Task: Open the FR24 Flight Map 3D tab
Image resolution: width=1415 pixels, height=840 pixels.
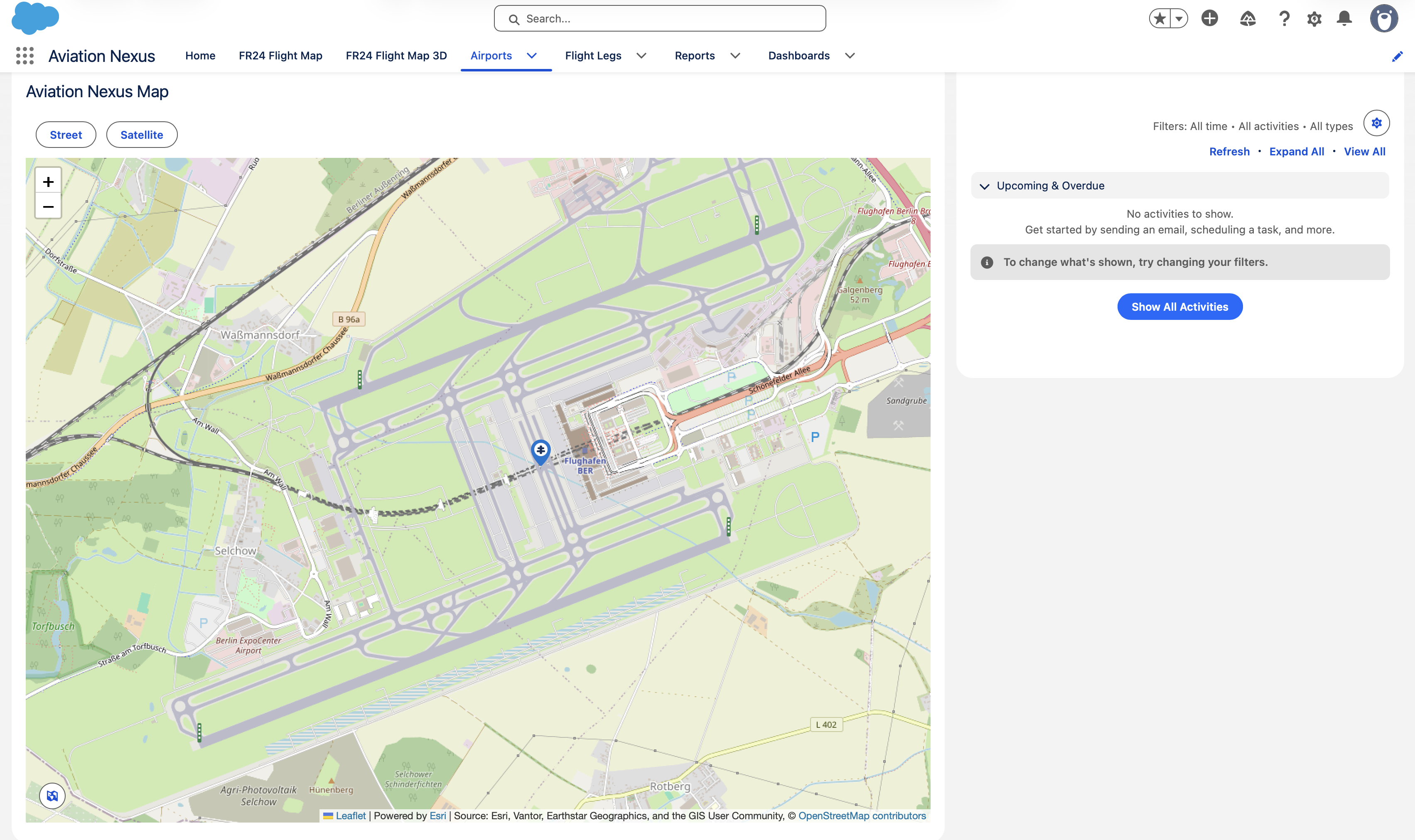Action: click(396, 56)
